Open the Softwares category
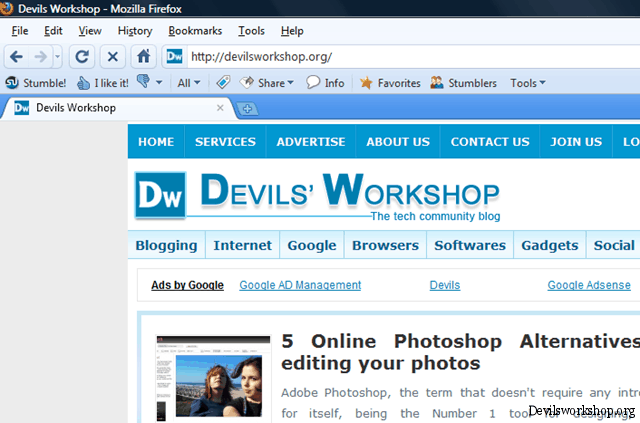 [470, 245]
